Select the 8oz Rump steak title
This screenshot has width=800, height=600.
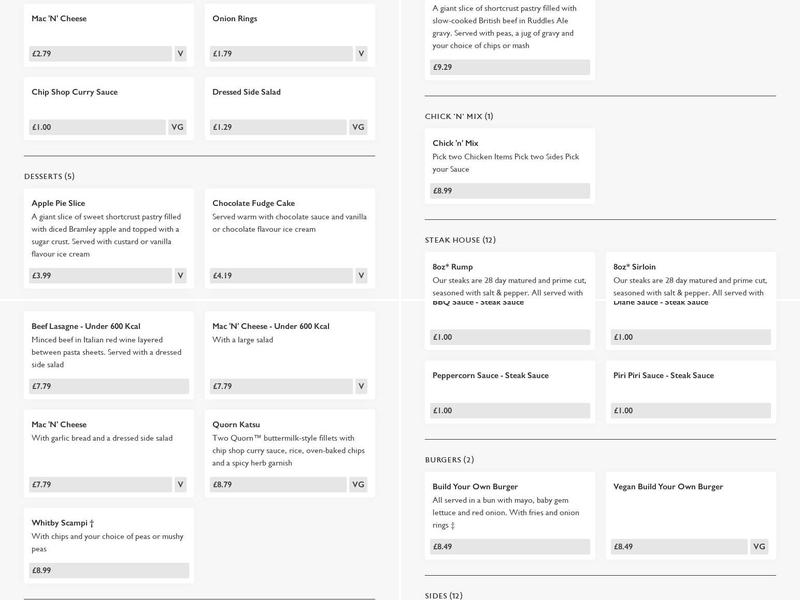tap(453, 267)
